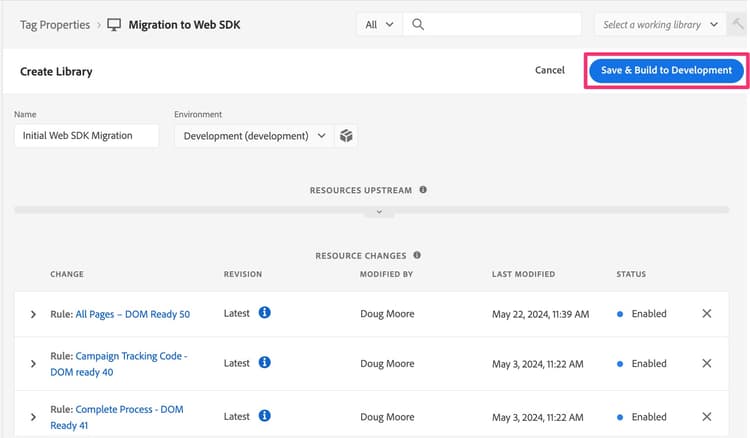Click info icon for Campaign Tracking Code revision
This screenshot has width=750, height=438.
265,363
